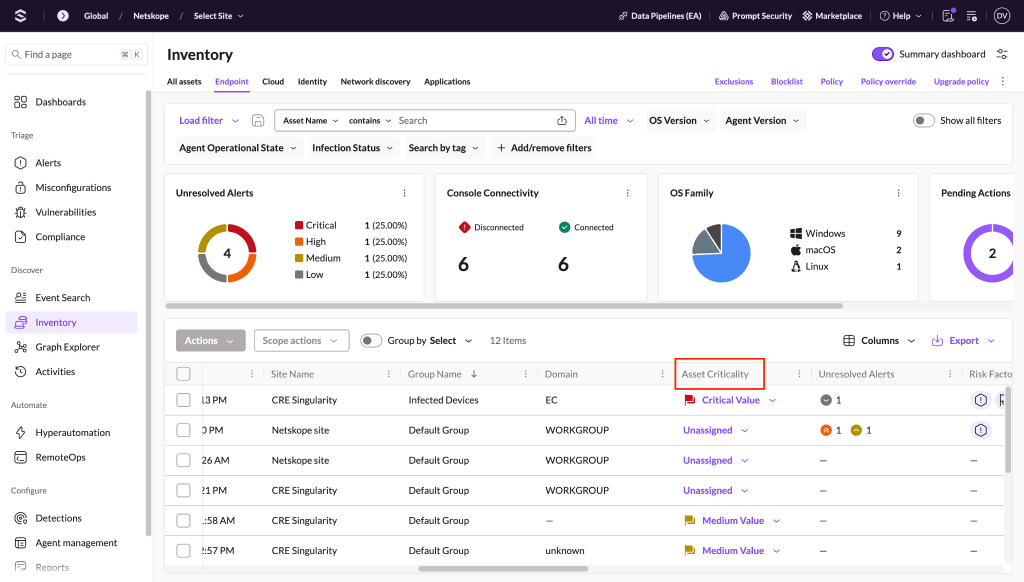Expand the Columns dropdown
Image resolution: width=1024 pixels, height=582 pixels.
tap(879, 340)
